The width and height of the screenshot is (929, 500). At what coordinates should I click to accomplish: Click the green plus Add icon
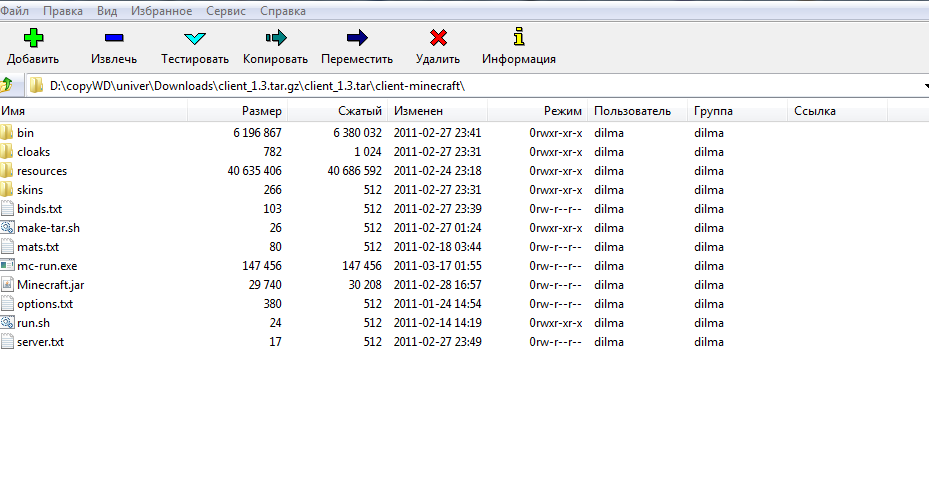33,38
